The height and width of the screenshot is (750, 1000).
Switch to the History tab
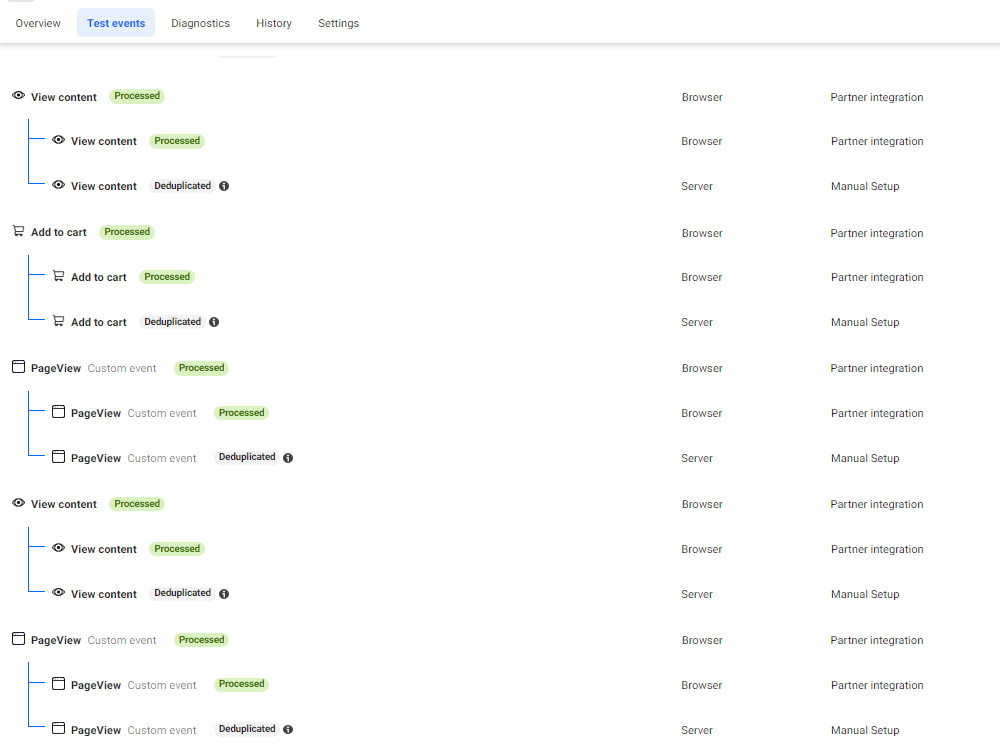(273, 22)
